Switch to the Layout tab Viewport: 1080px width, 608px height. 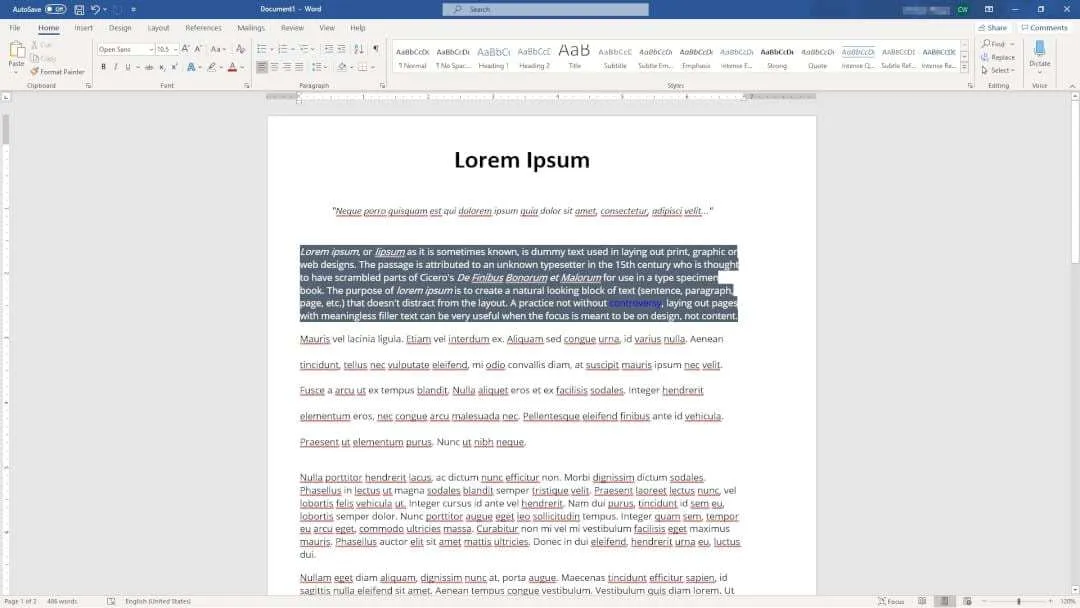click(x=158, y=28)
